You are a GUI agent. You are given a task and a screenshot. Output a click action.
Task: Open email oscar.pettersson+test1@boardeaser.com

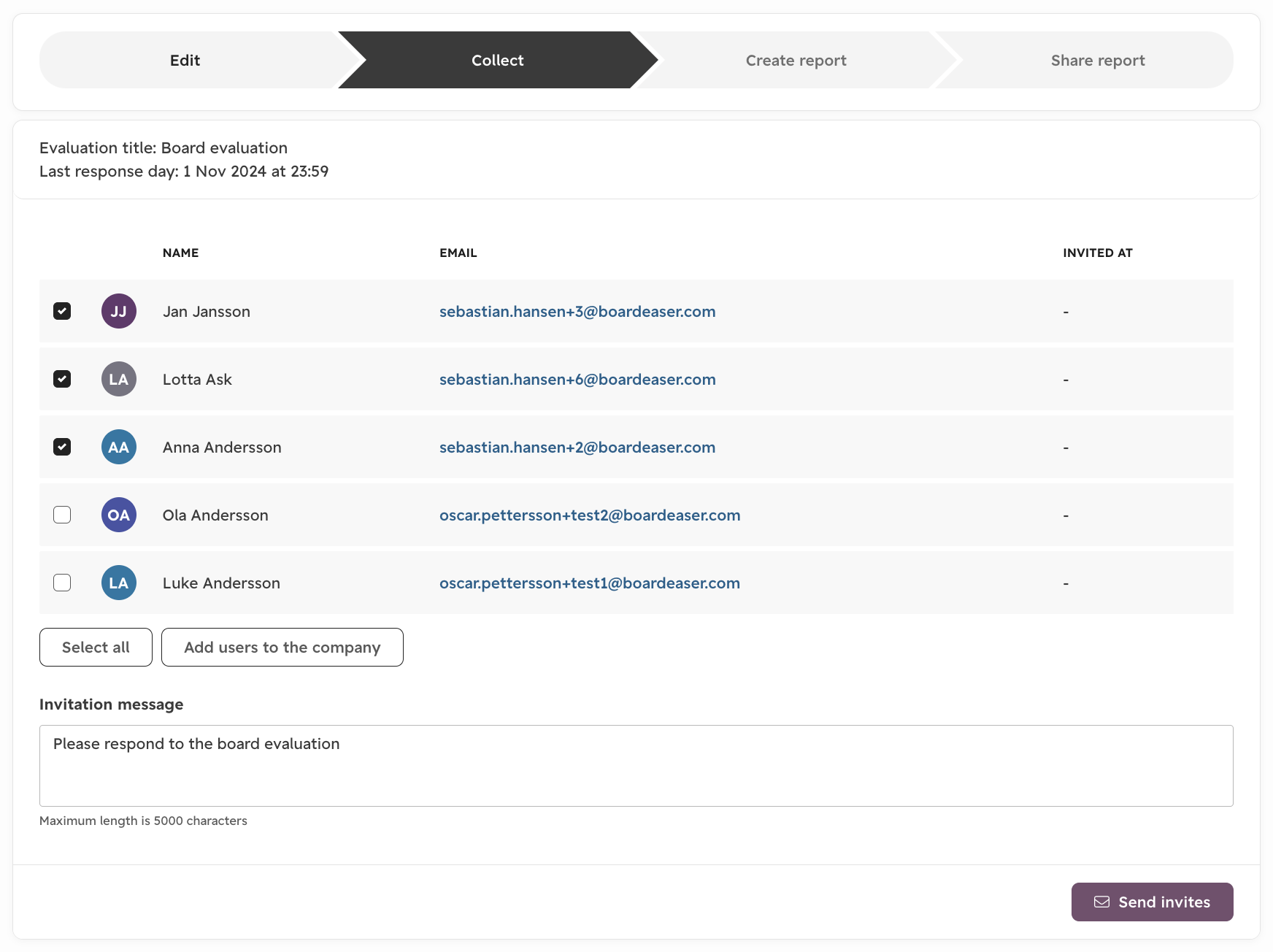click(590, 583)
